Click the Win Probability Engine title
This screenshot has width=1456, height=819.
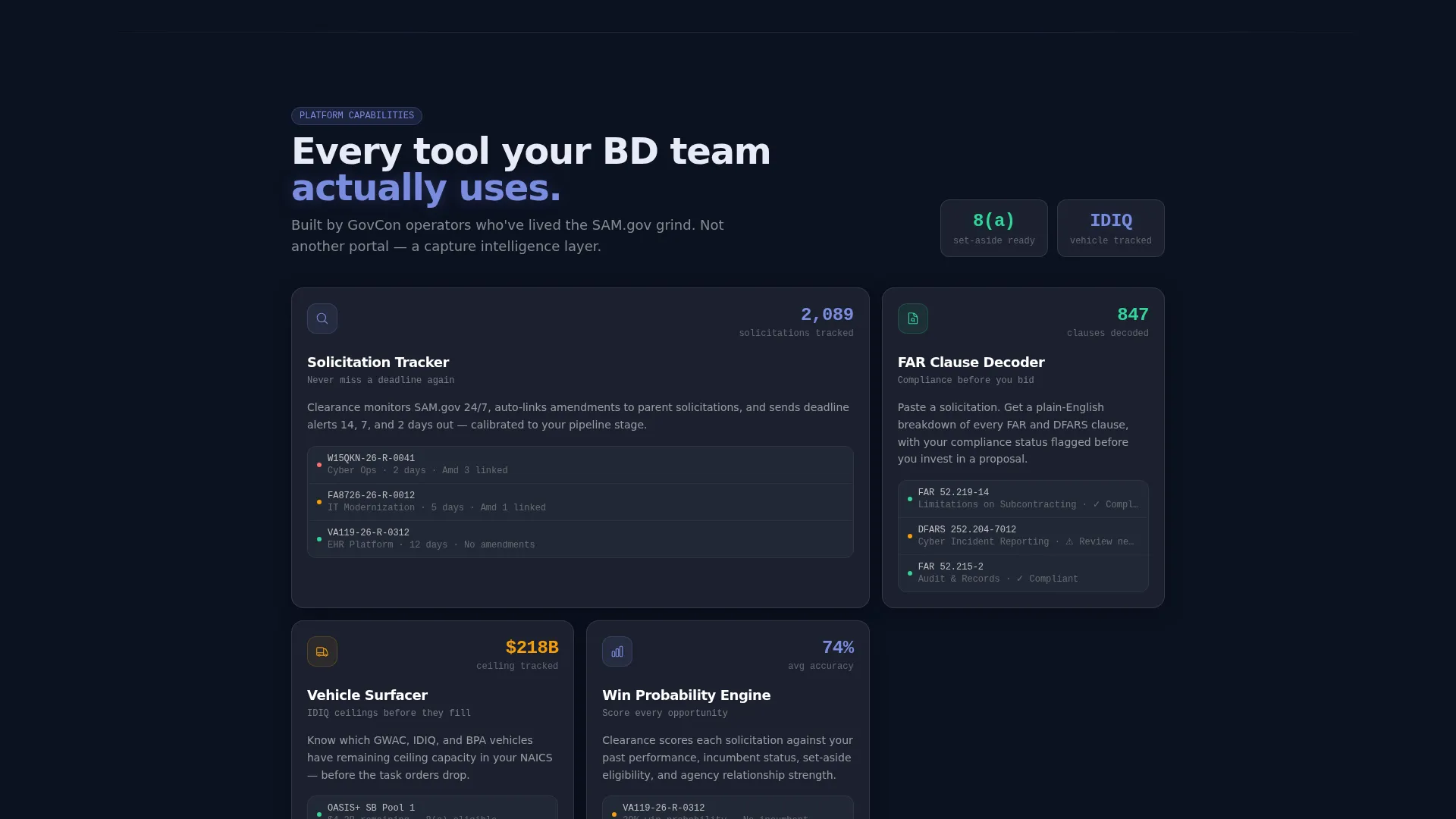[686, 695]
